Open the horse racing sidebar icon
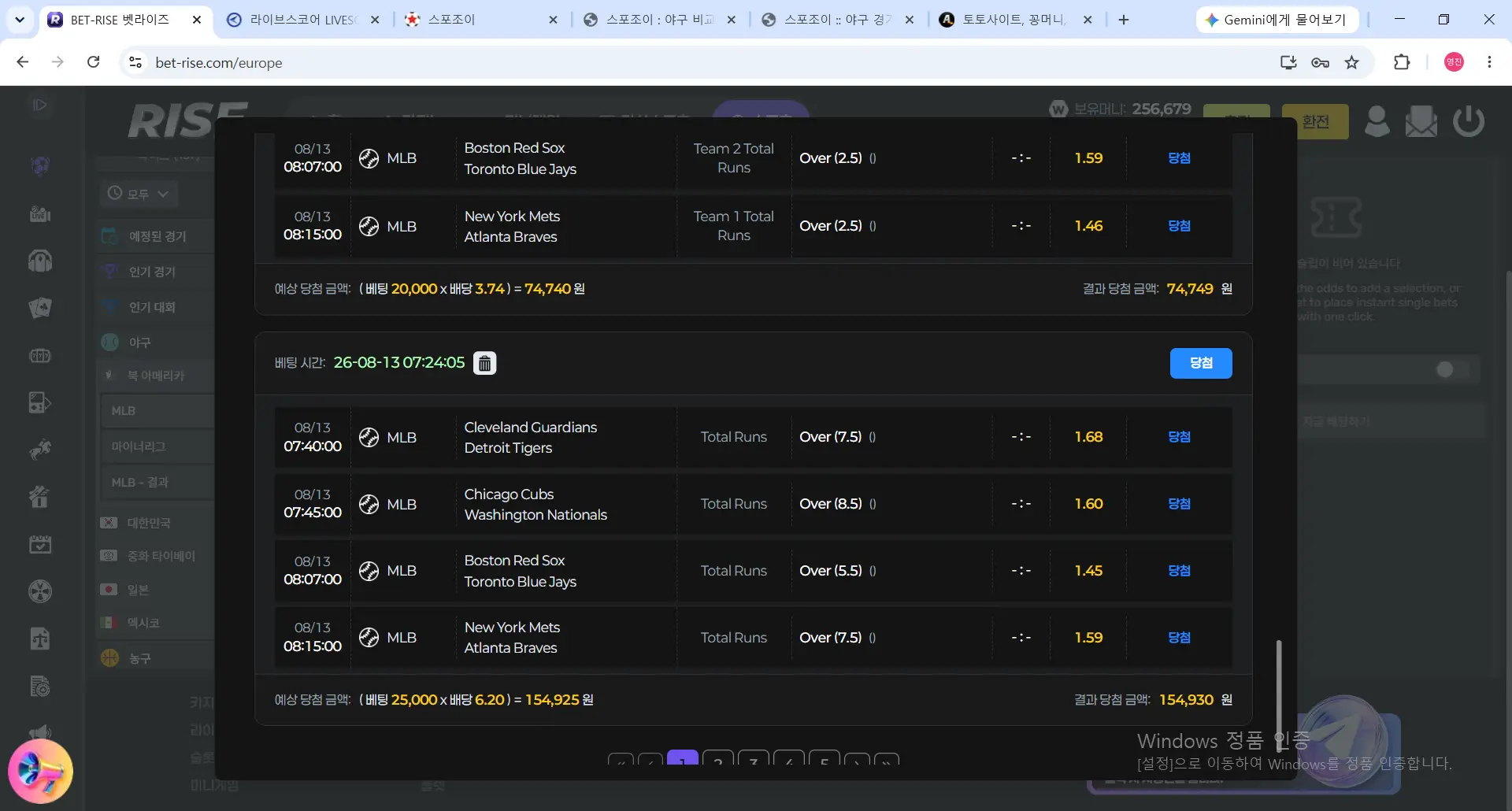Screen dimensions: 1512x811 (40, 450)
